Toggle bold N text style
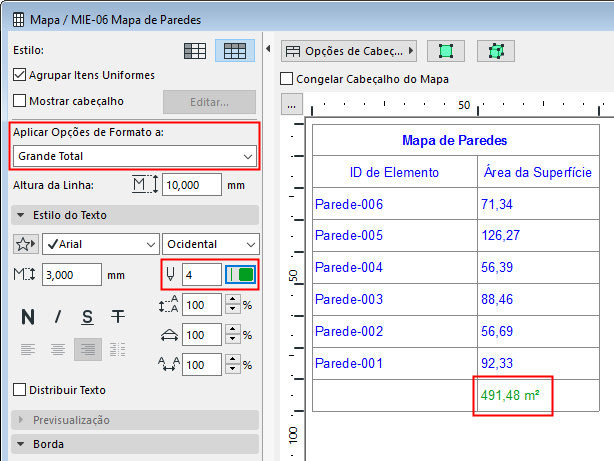This screenshot has height=461, width=614. (x=28, y=316)
